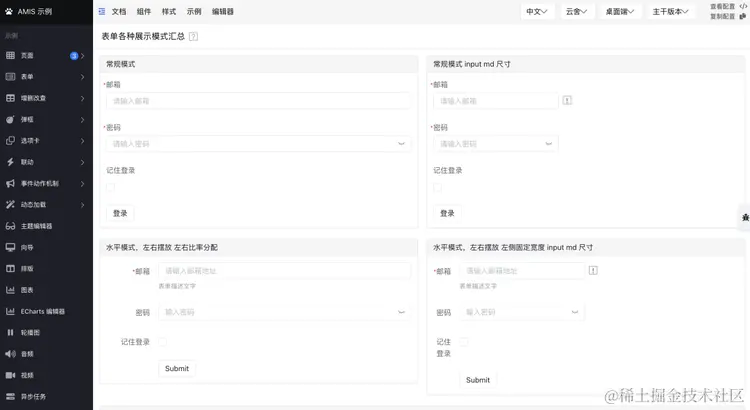Click the 表单 sidebar icon
Image resolution: width=750 pixels, height=410 pixels.
[11, 77]
